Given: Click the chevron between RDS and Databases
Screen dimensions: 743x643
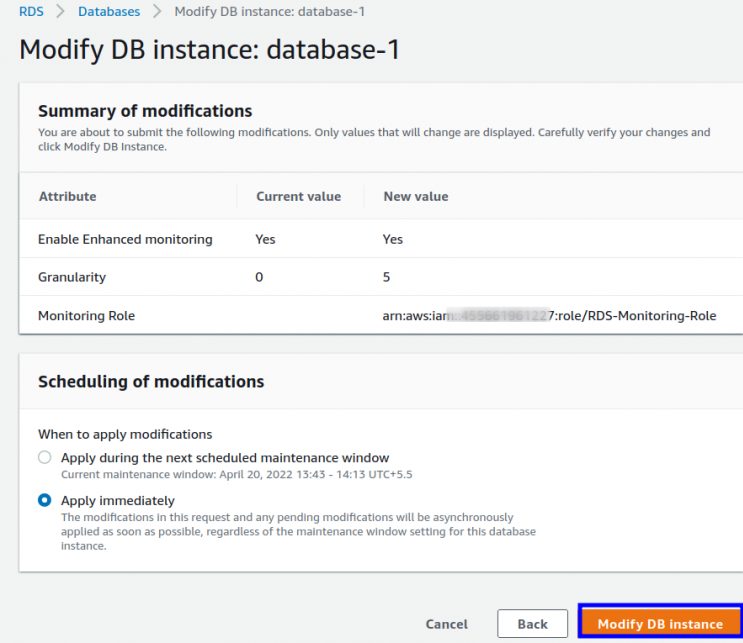Looking at the screenshot, I should click(61, 12).
